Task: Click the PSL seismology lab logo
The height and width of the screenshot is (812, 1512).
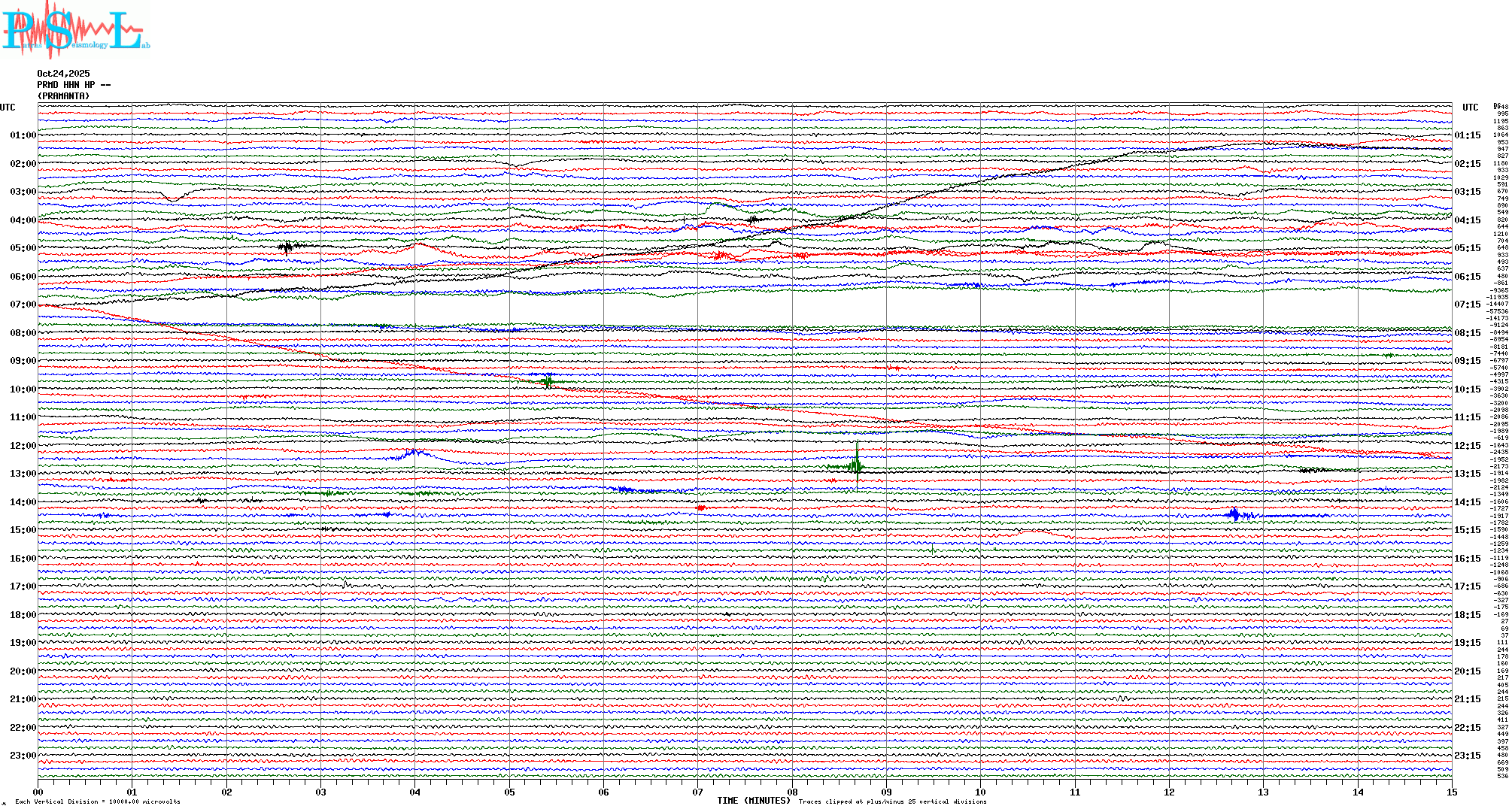Action: coord(75,30)
